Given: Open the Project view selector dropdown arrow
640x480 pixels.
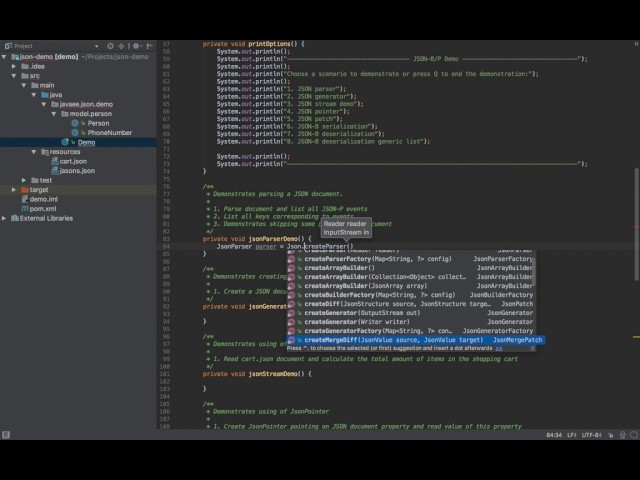Looking at the screenshot, I should point(96,46).
